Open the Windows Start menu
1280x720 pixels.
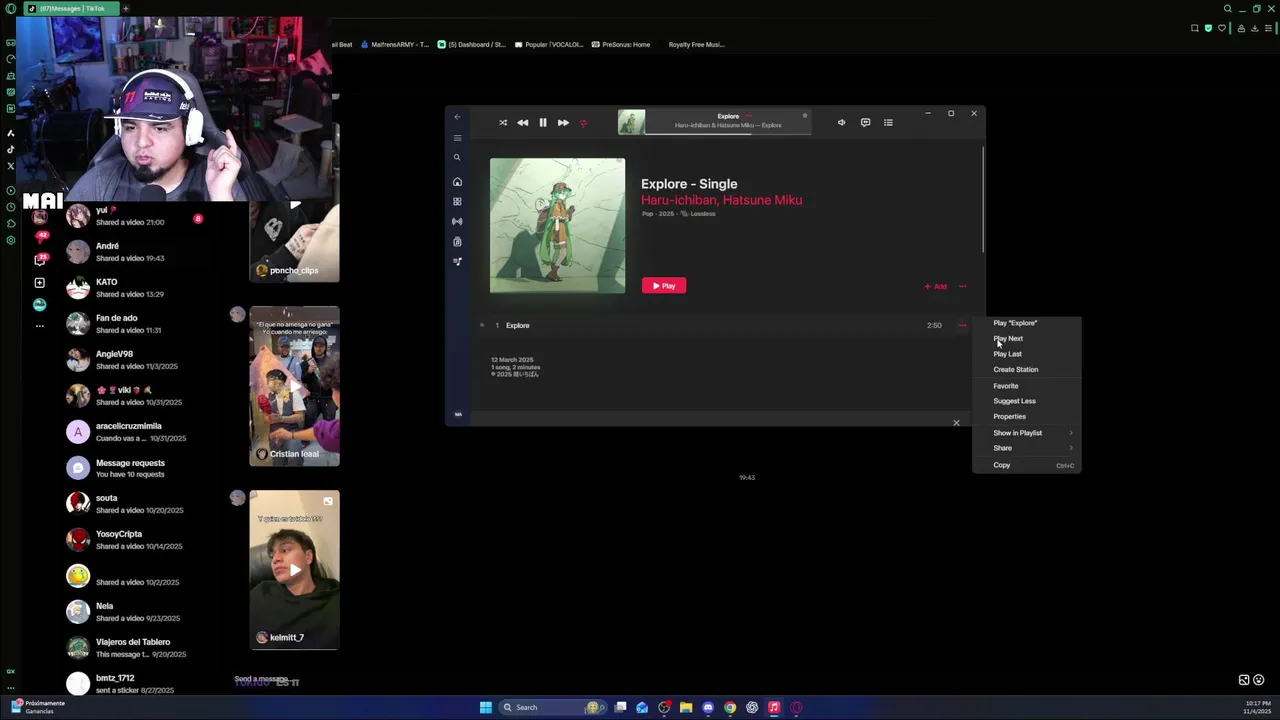(x=485, y=707)
